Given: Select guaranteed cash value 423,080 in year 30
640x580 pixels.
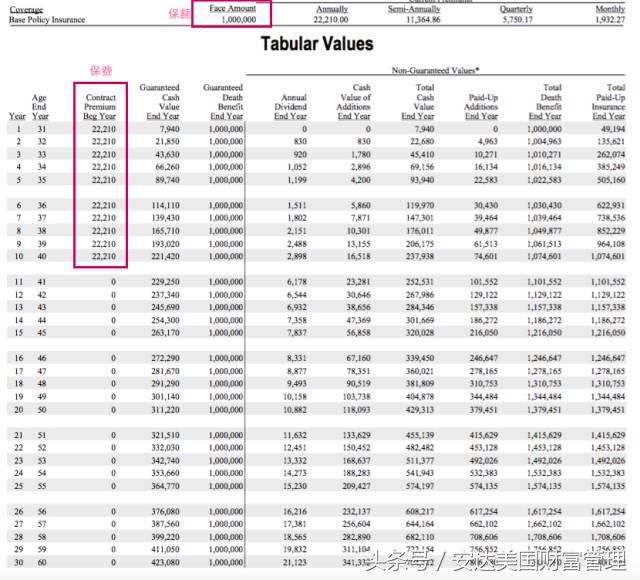Looking at the screenshot, I should coord(166,562).
